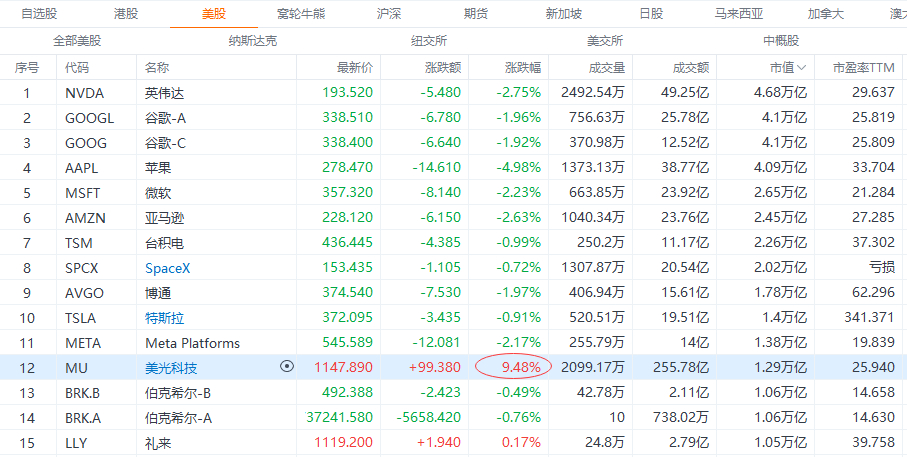The image size is (907, 457).
Task: Click the 2492.54万 volume value
Action: point(593,93)
